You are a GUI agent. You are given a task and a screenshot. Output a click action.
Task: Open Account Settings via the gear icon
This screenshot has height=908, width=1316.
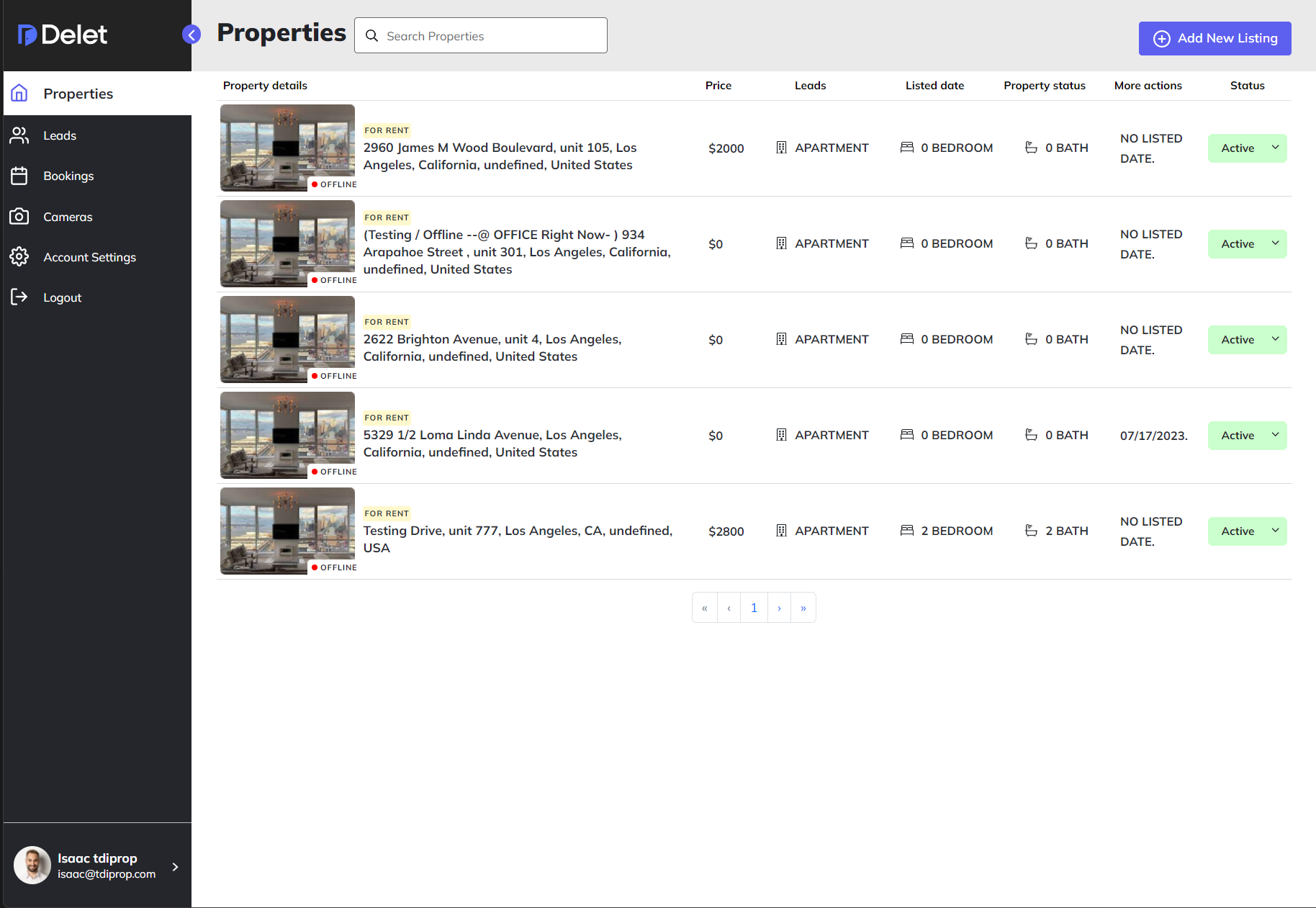(x=19, y=256)
